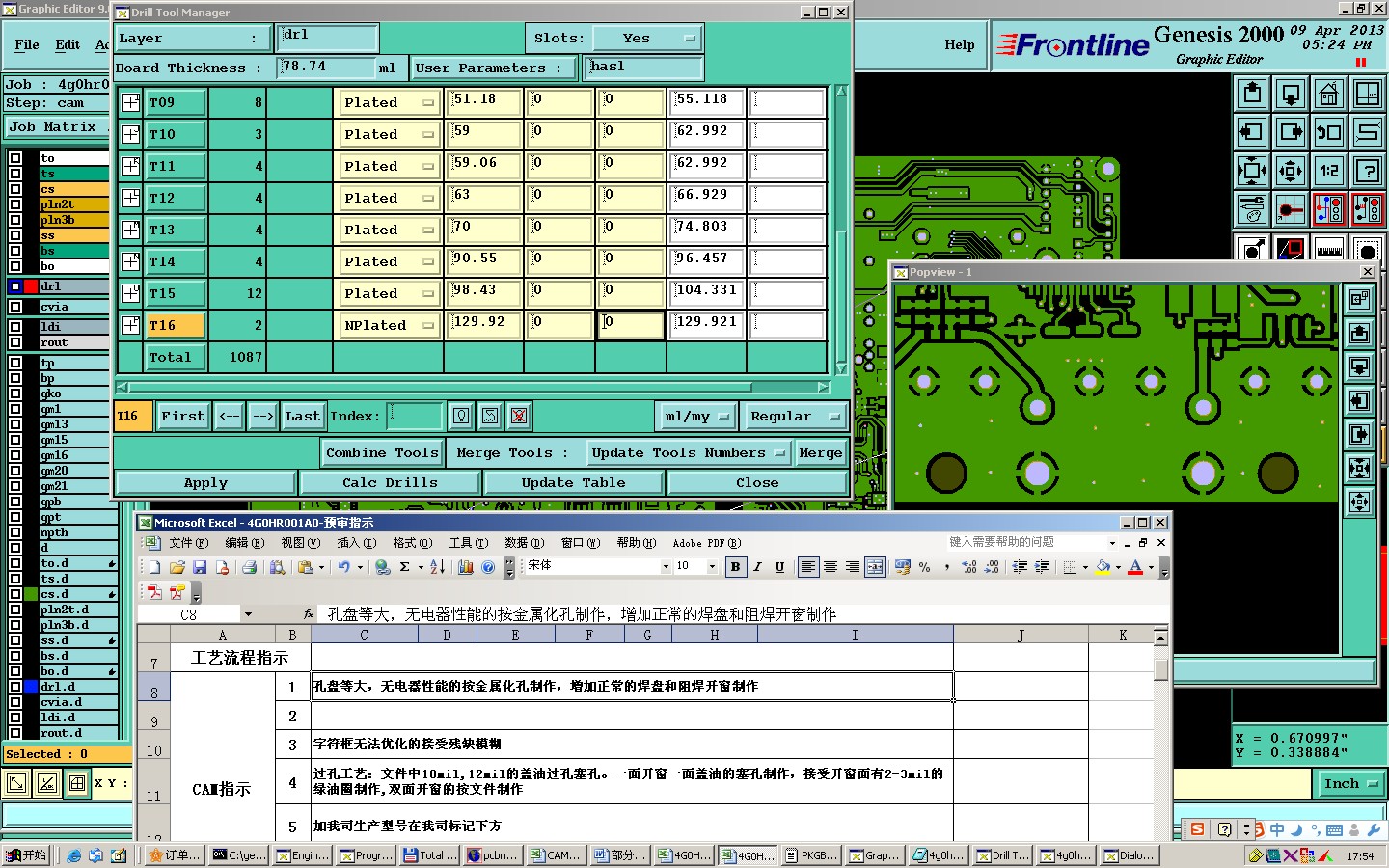Click the Job Matrix button

[x=58, y=127]
